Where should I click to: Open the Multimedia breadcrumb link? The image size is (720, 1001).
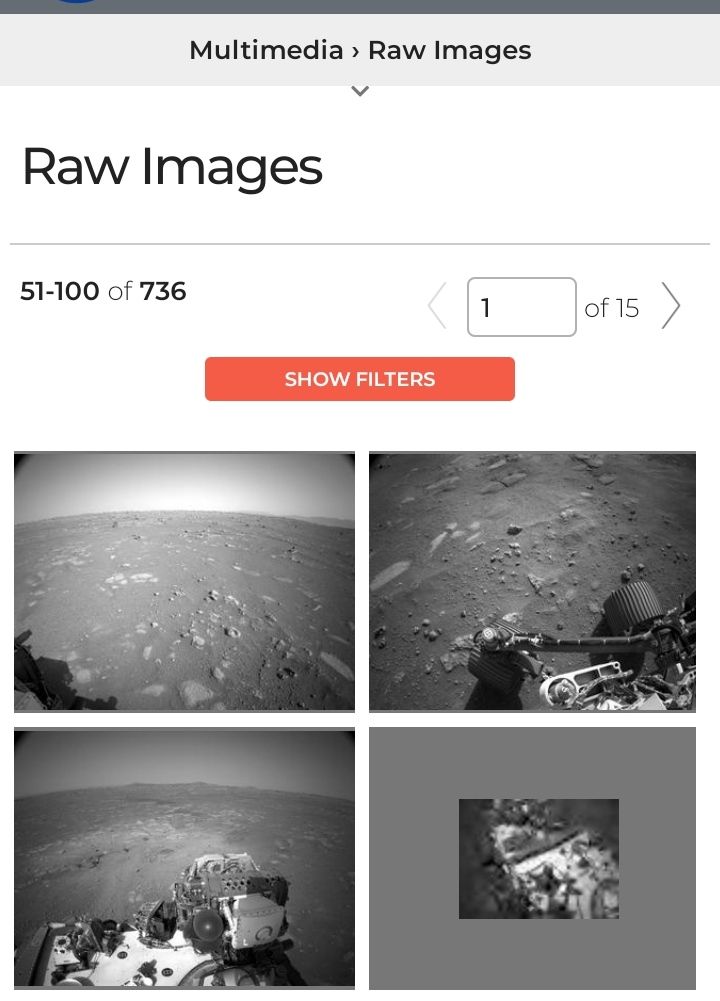tap(266, 50)
